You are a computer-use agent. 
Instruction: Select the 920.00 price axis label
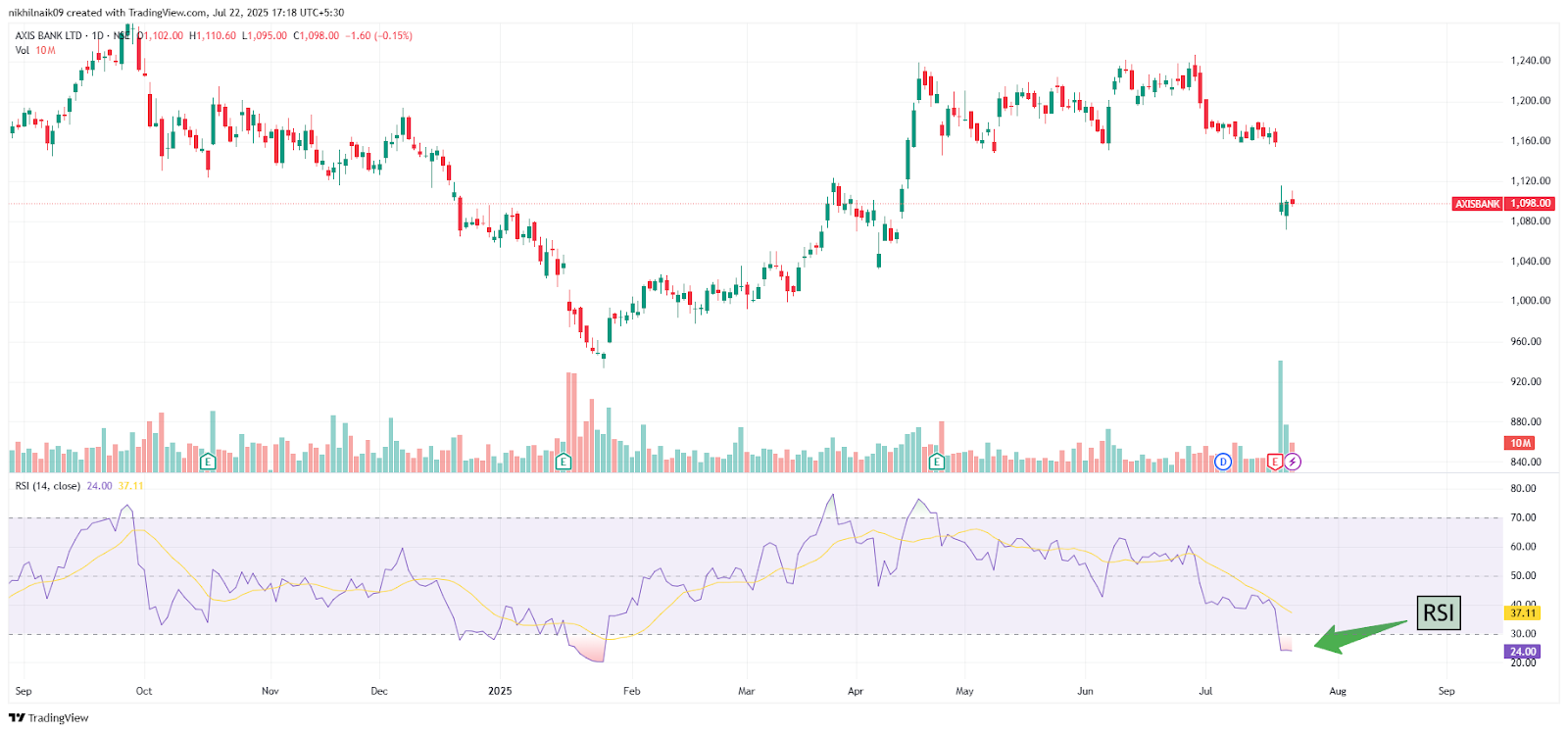(1526, 382)
